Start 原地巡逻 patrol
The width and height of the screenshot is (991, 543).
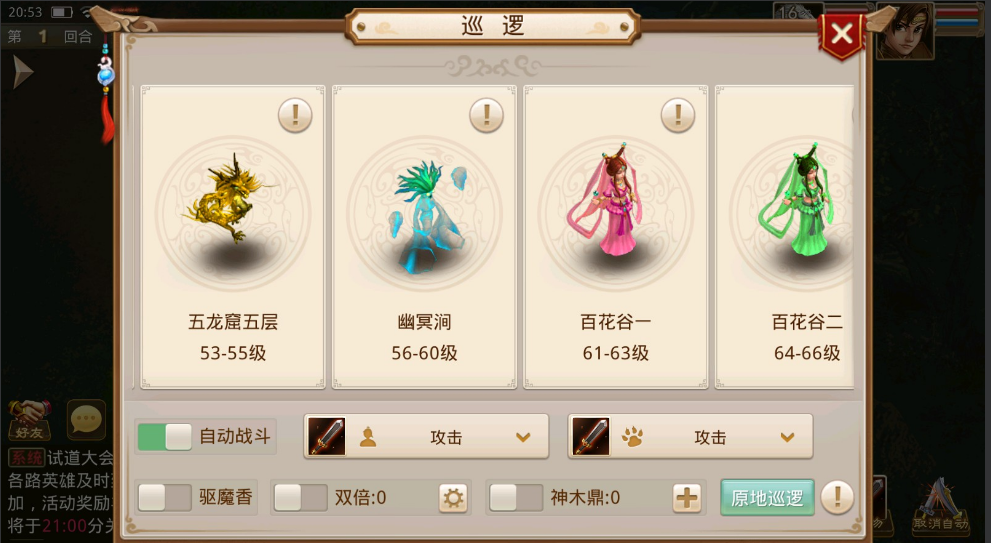767,497
